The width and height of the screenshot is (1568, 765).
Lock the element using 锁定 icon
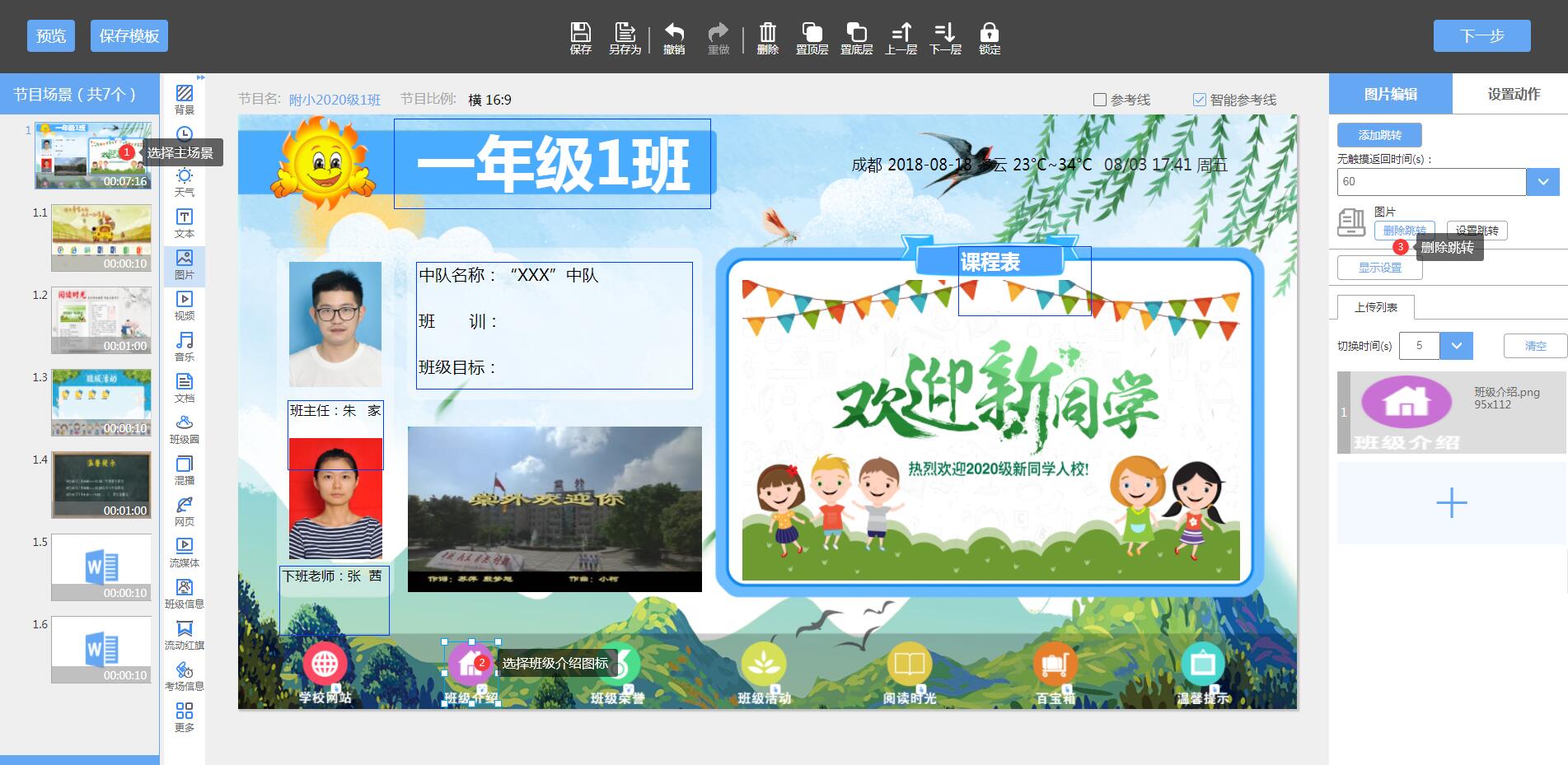(989, 37)
